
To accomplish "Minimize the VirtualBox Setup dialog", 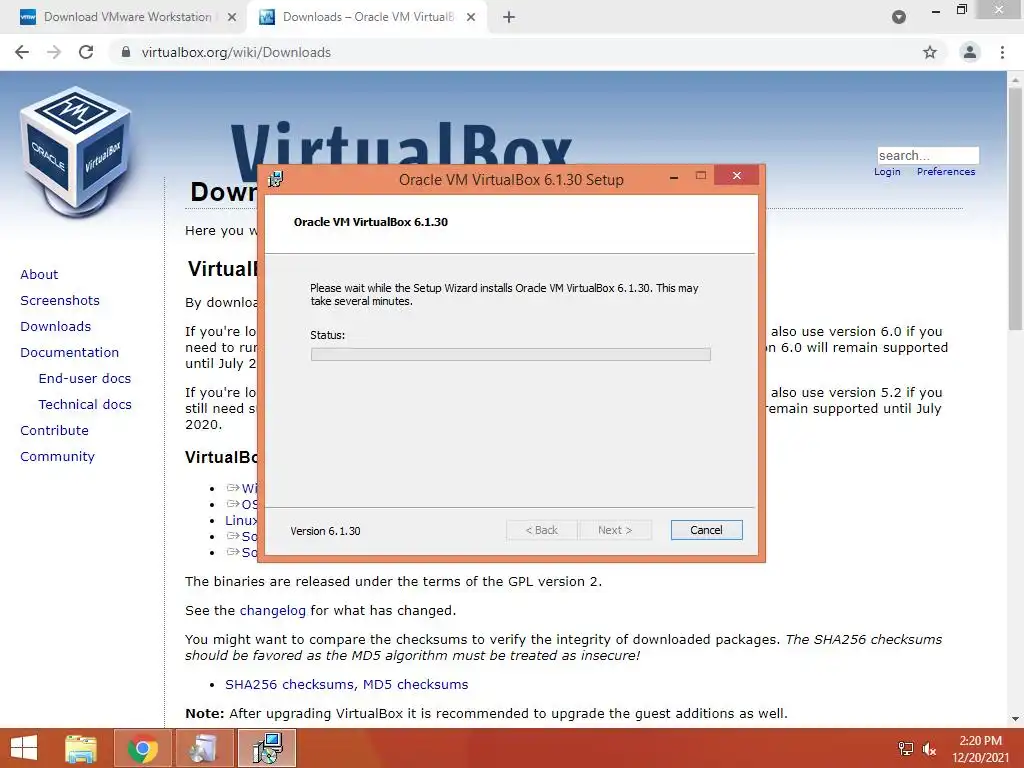I will (674, 177).
